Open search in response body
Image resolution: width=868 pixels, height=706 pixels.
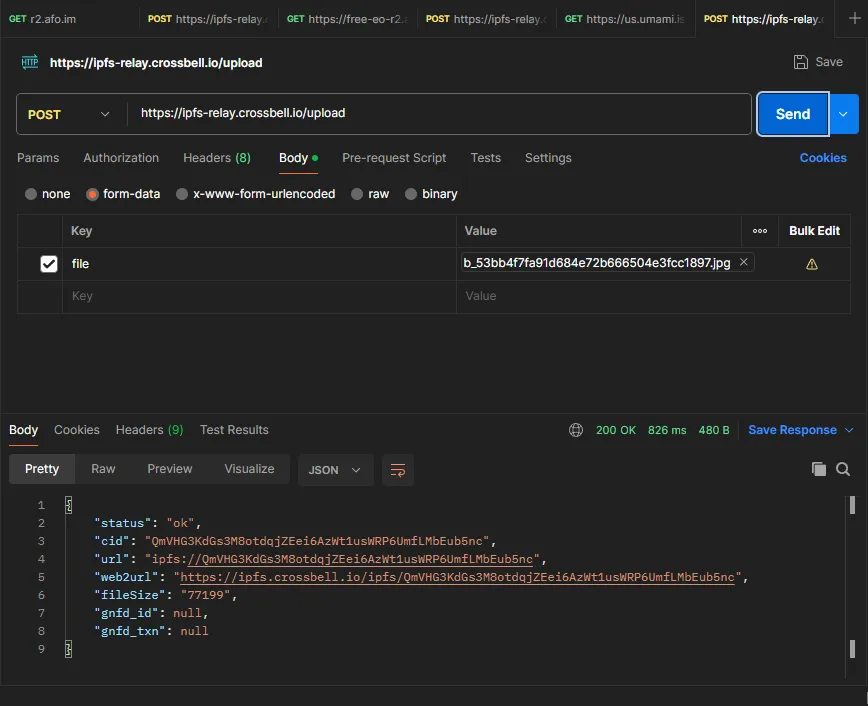click(843, 469)
